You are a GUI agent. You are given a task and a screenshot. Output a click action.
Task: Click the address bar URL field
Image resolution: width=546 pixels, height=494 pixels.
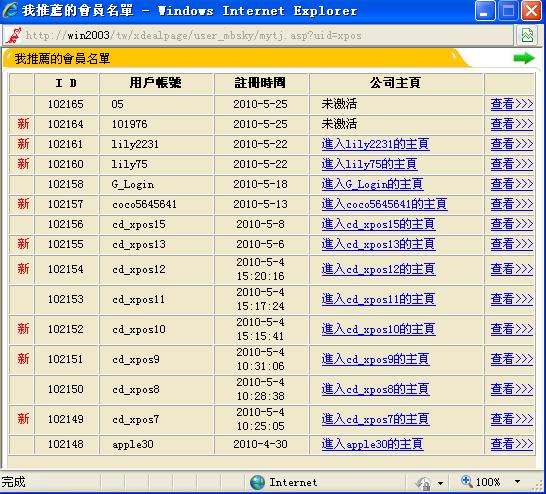pyautogui.click(x=268, y=36)
